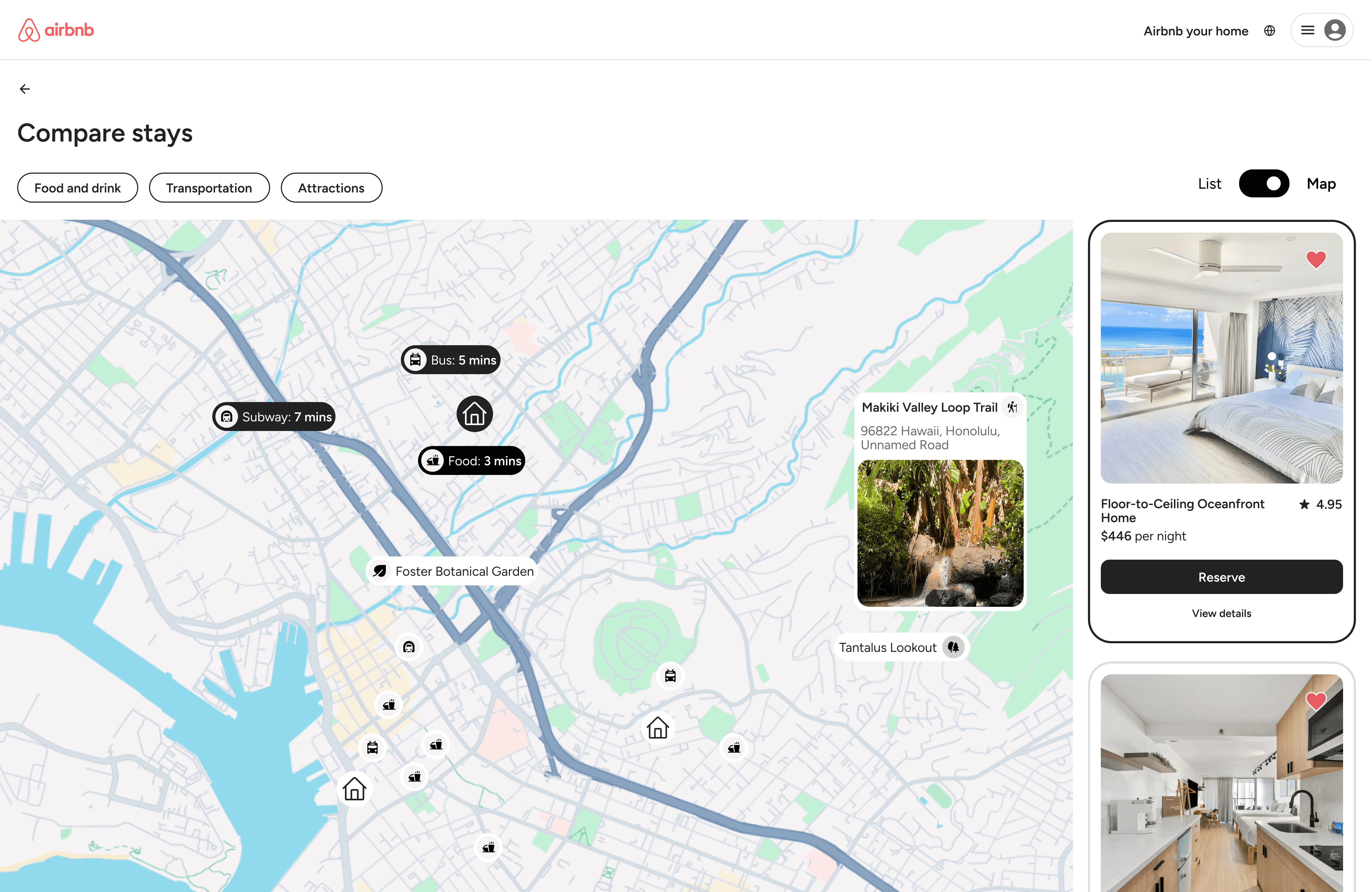Click subway station icon below garden
Viewport: 1372px width, 892px height.
click(409, 647)
